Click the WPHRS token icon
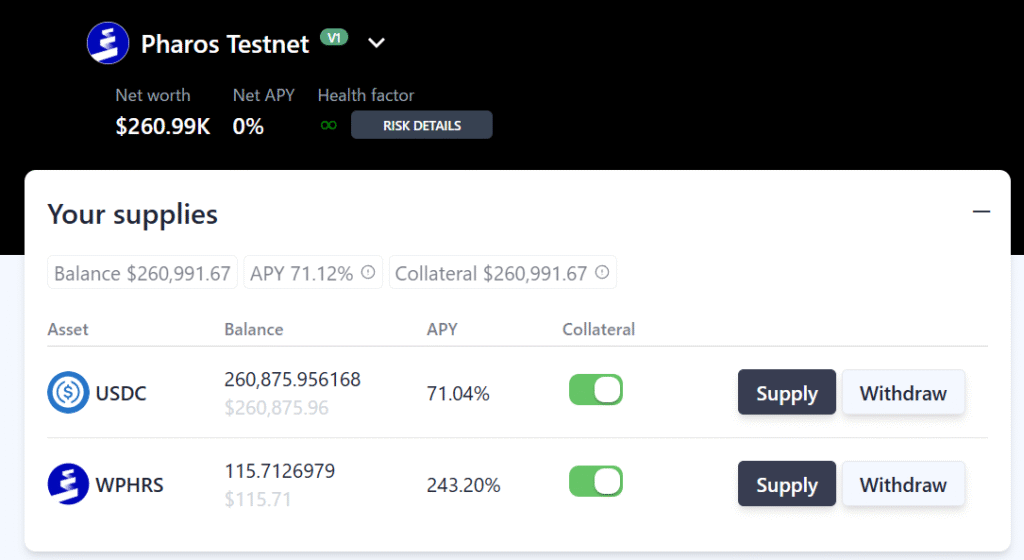This screenshot has width=1024, height=560. click(68, 485)
